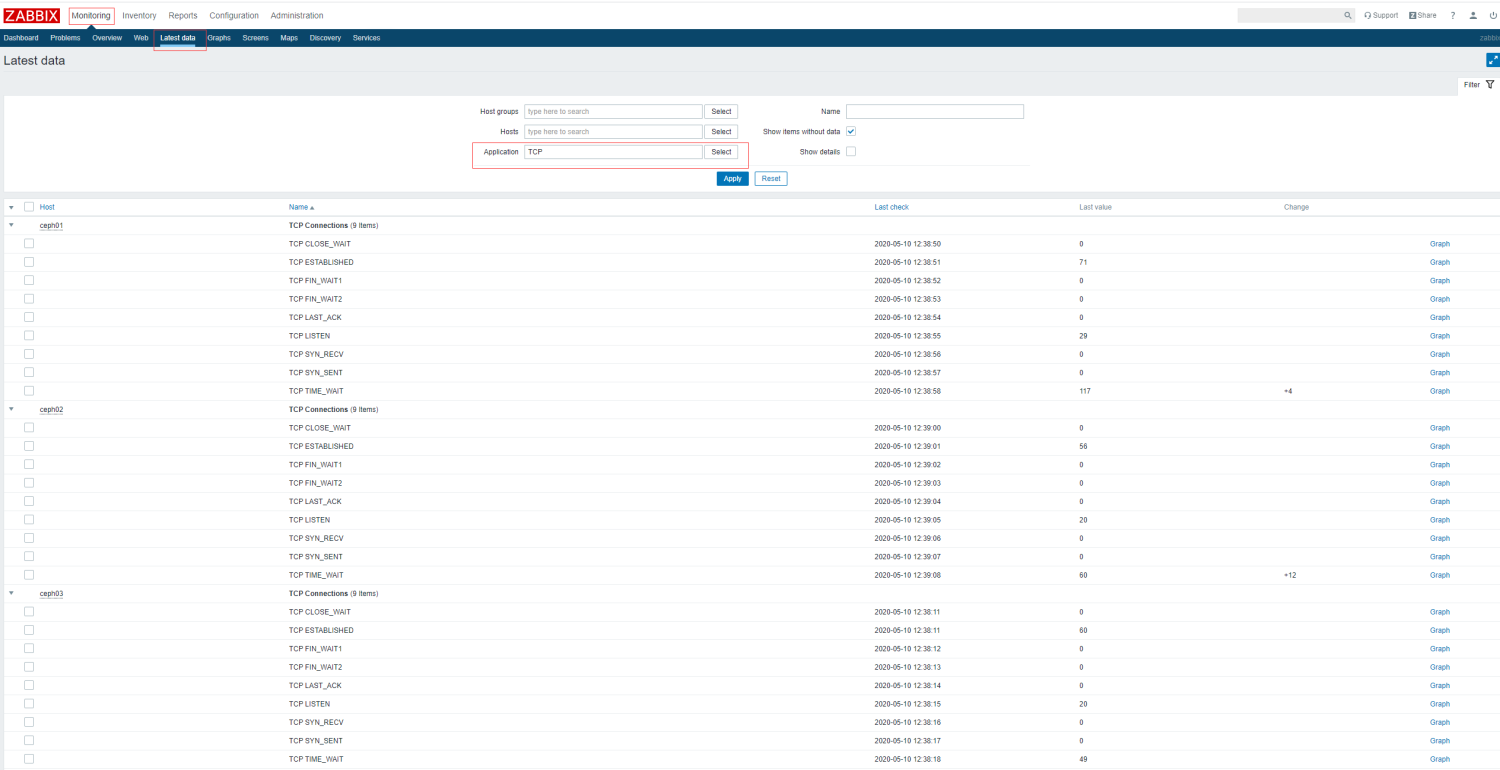Open the Help question mark icon
This screenshot has width=1500, height=770.
pyautogui.click(x=1453, y=16)
